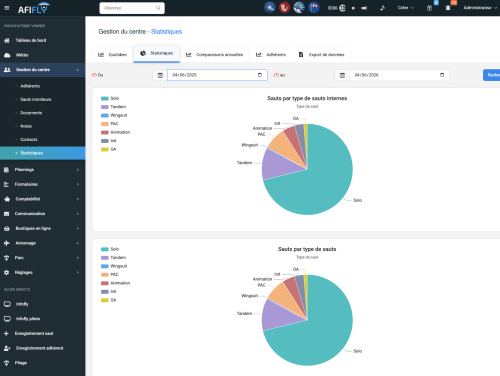
Task: Click the calendar icon before the au date
Action: (x=342, y=75)
